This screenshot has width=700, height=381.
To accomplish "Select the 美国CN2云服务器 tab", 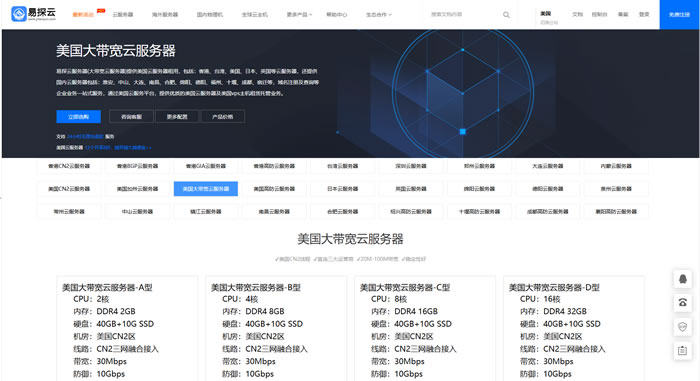I will point(69,189).
